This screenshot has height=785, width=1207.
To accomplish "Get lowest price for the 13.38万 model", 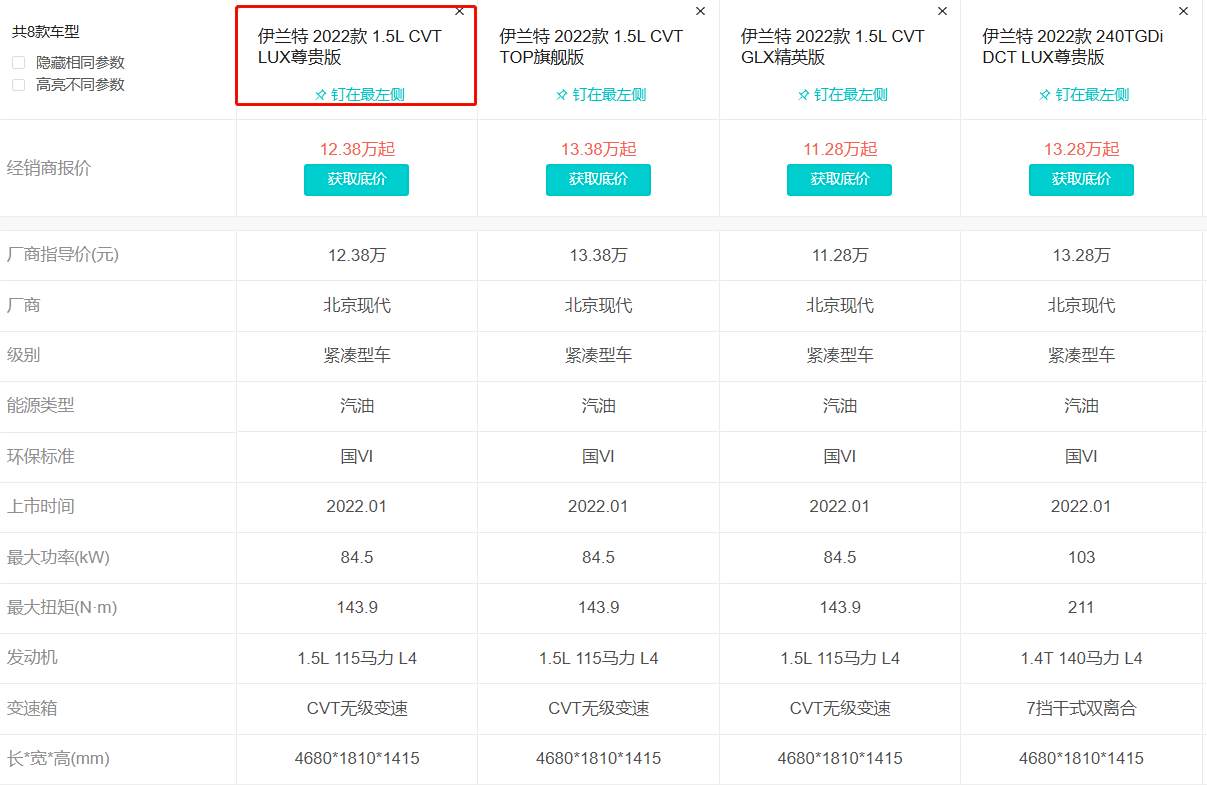I will click(598, 180).
